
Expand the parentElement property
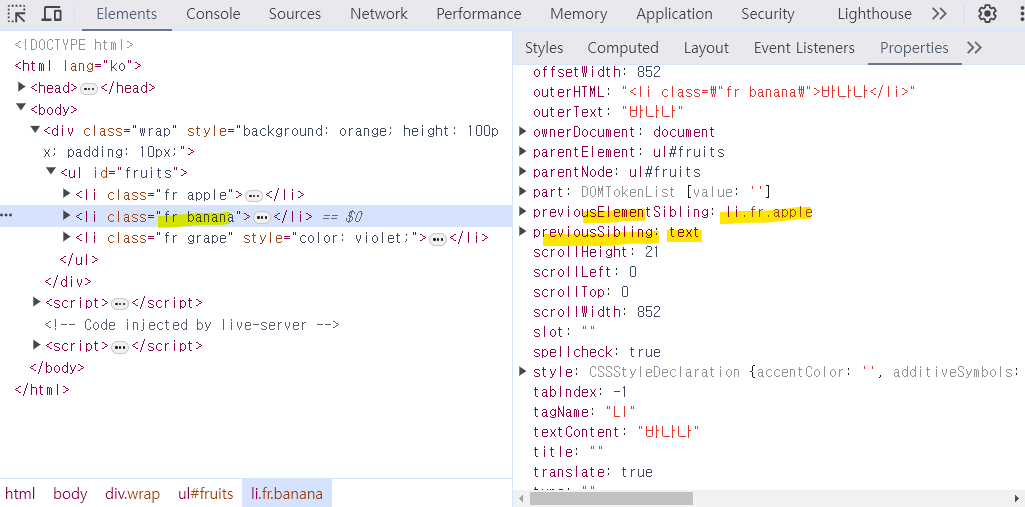coord(522,152)
